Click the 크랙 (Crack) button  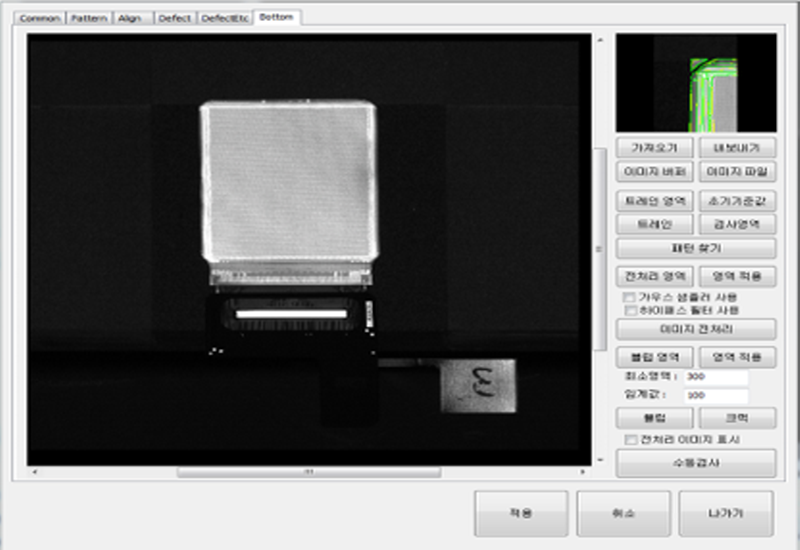(x=737, y=417)
